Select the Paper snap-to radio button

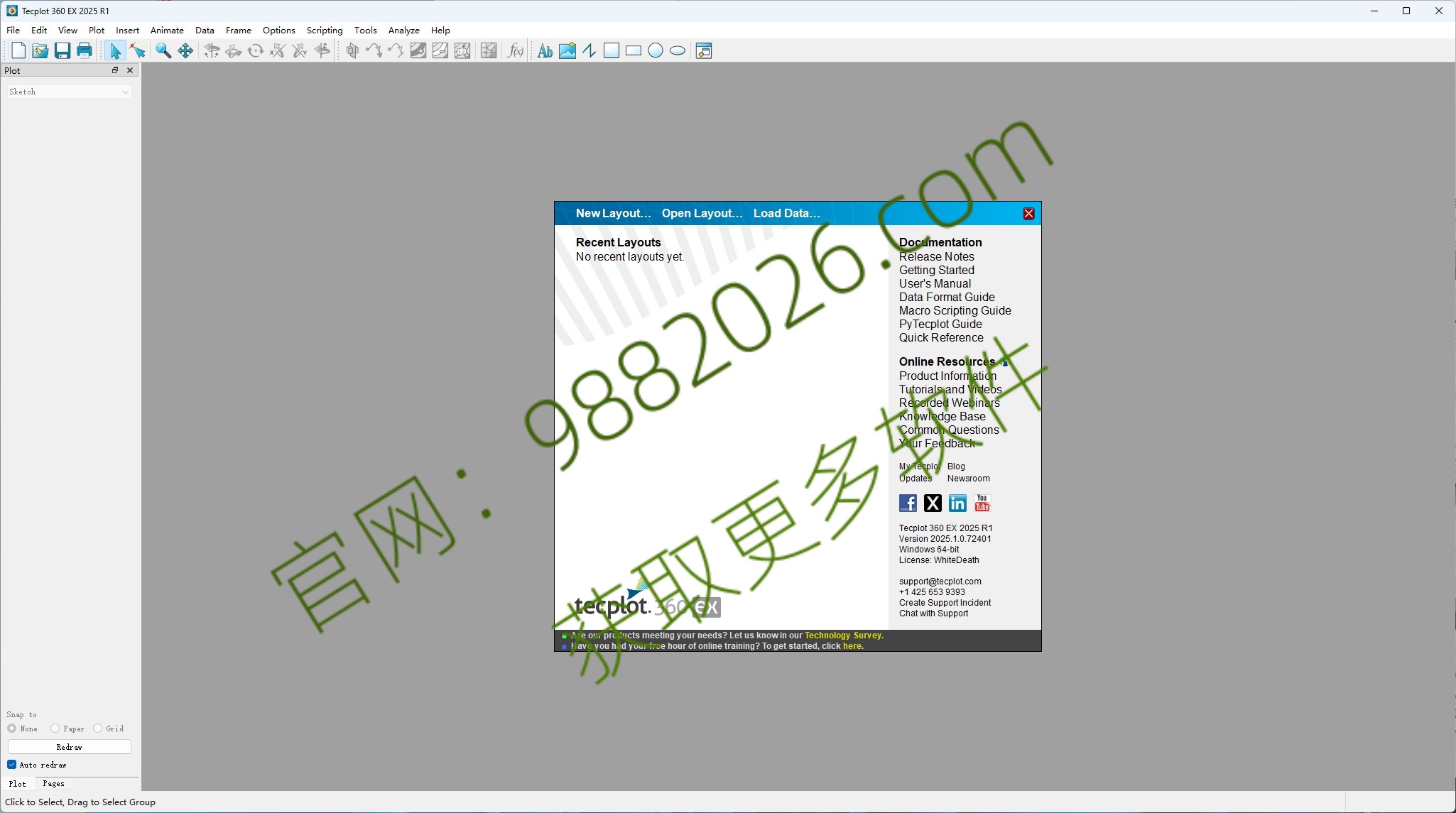[x=55, y=729]
